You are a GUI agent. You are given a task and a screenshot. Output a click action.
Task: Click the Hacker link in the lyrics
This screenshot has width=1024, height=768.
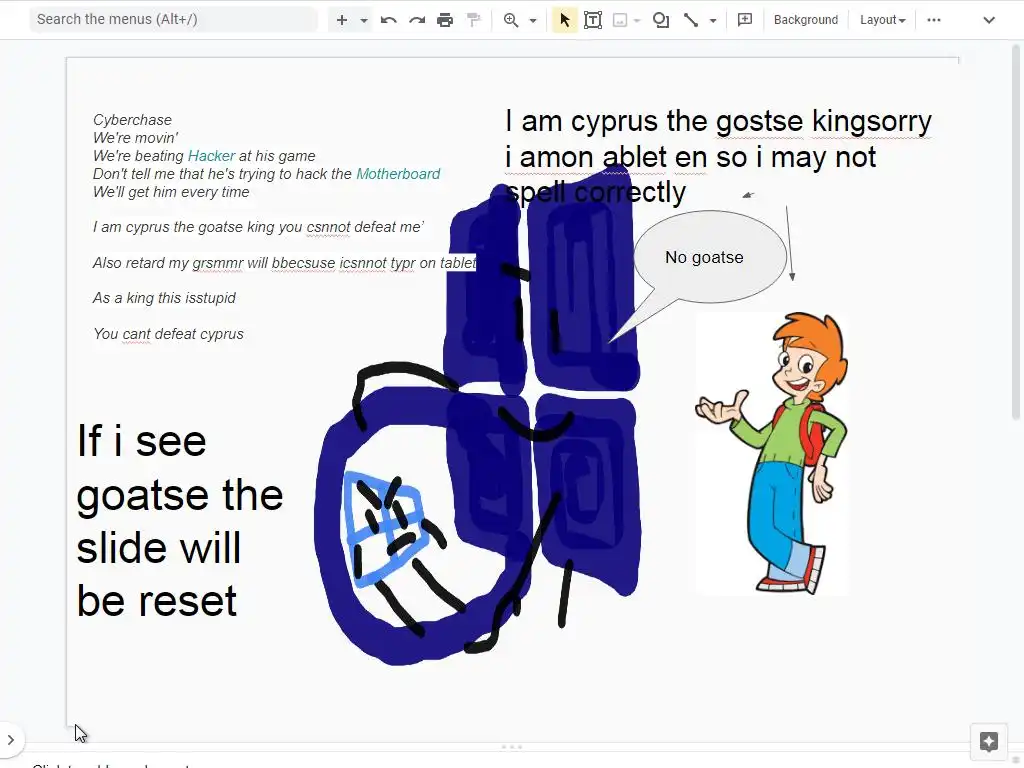[x=211, y=156]
